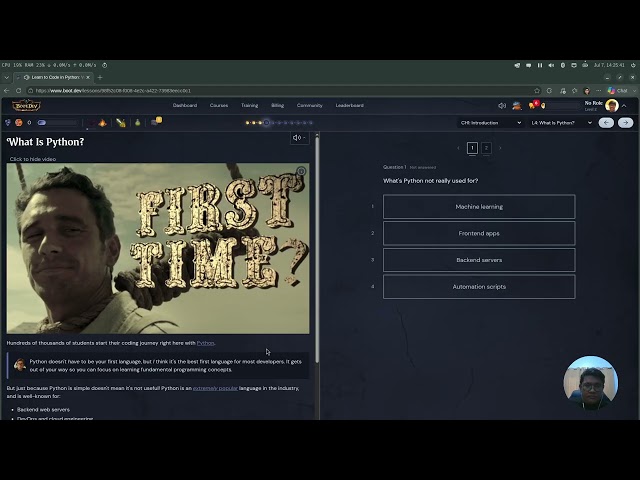This screenshot has width=640, height=480.
Task: Select the 'Machine learning' answer
Action: pyautogui.click(x=479, y=207)
